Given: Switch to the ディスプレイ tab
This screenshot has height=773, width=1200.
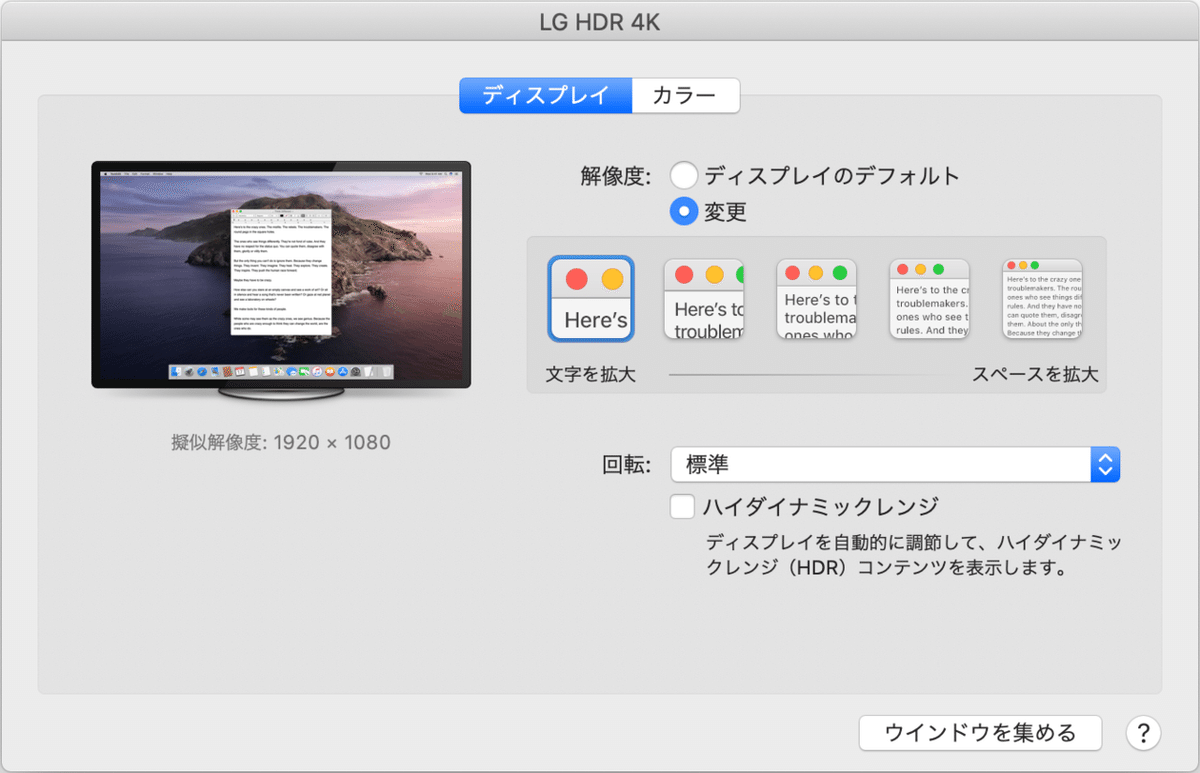Looking at the screenshot, I should (x=546, y=95).
